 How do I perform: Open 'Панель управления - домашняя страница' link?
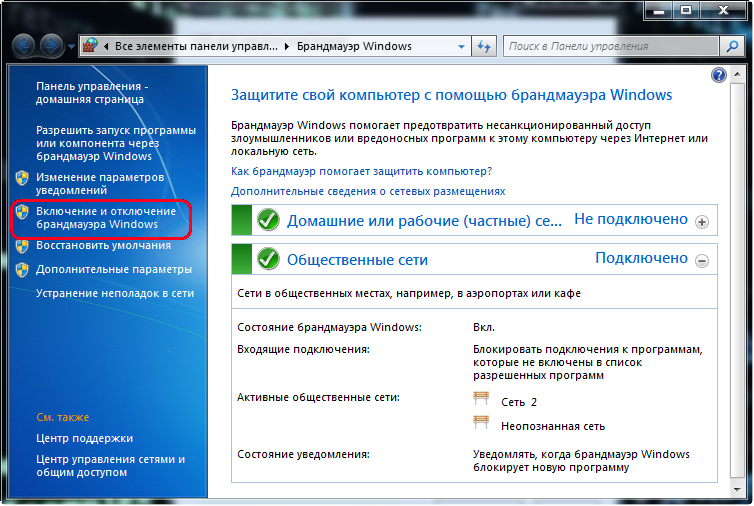(x=92, y=93)
